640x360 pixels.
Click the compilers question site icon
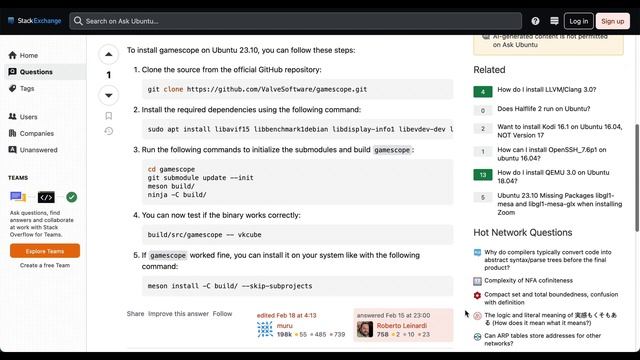click(477, 253)
